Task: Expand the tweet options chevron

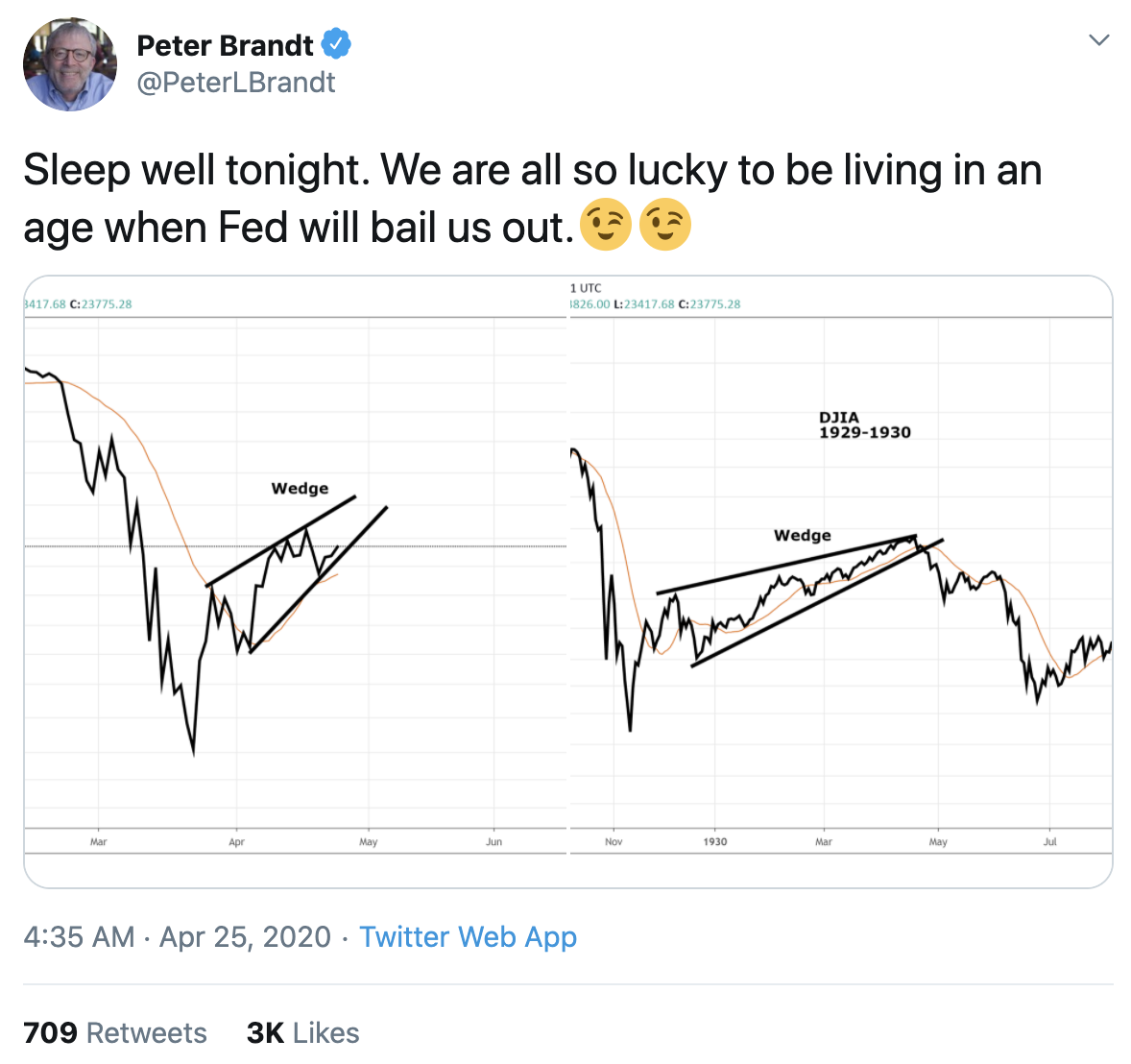Action: 1098,39
